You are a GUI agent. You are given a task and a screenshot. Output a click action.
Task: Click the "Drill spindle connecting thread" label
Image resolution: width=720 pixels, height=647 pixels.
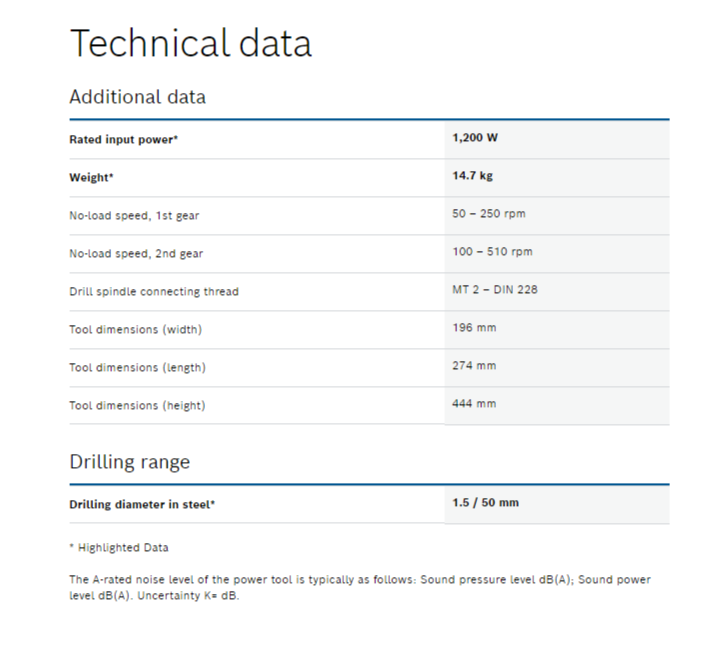[x=154, y=292]
